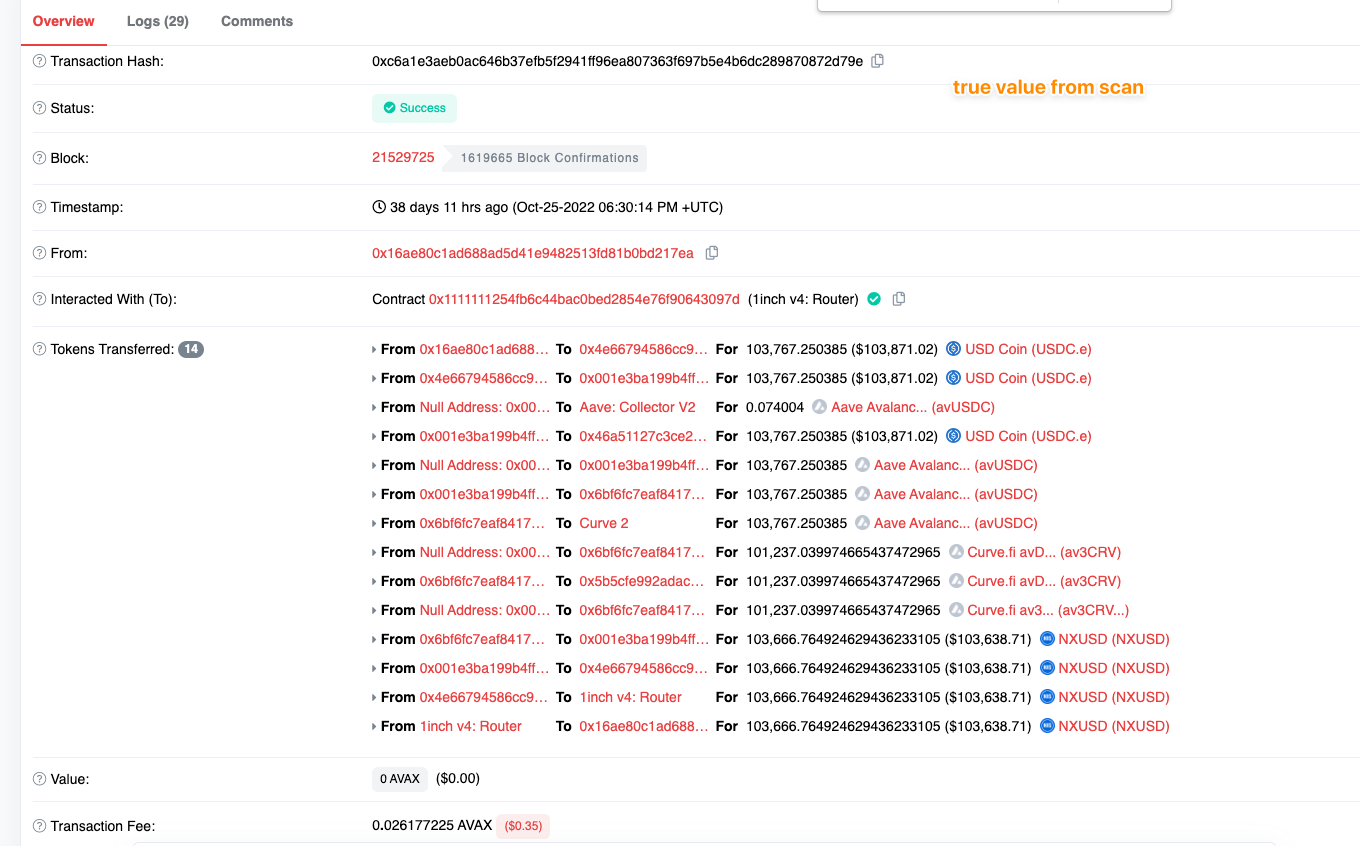Viewport: 1360px width, 846px height.
Task: Expand transfer row to 0x46a51127c3ce2...
Action: point(375,436)
